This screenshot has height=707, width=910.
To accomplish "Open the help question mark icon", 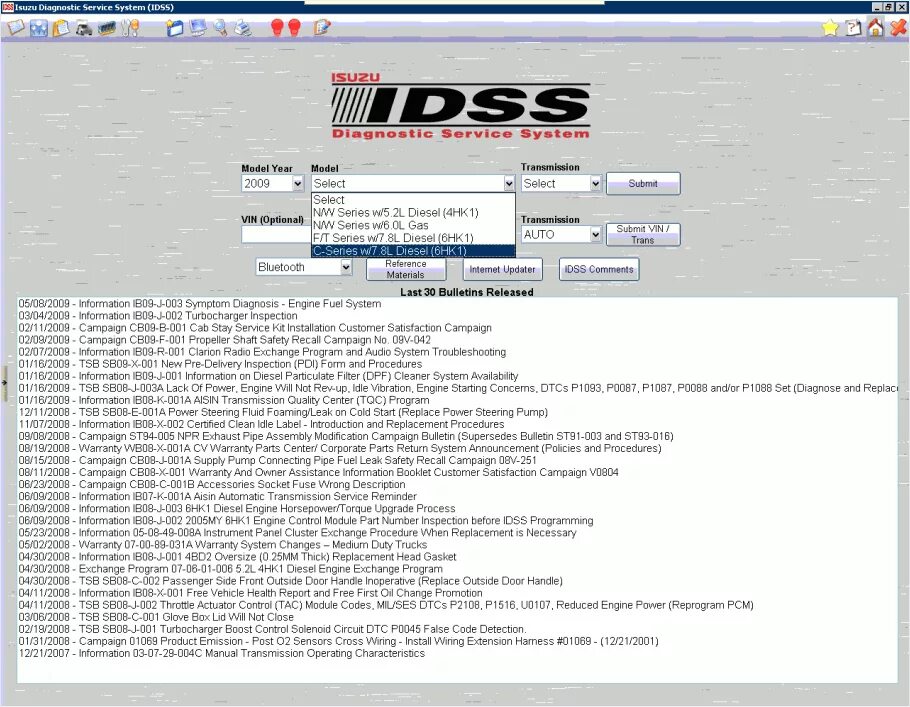I will click(853, 28).
